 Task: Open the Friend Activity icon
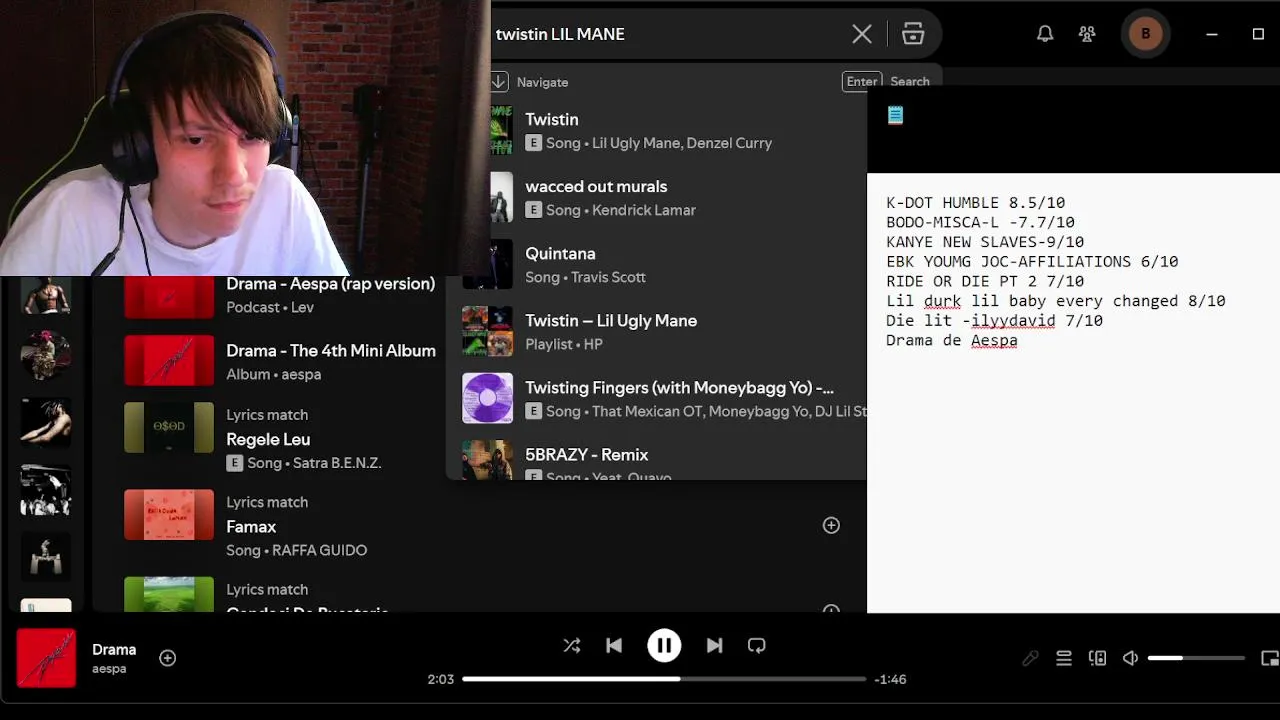(1087, 34)
